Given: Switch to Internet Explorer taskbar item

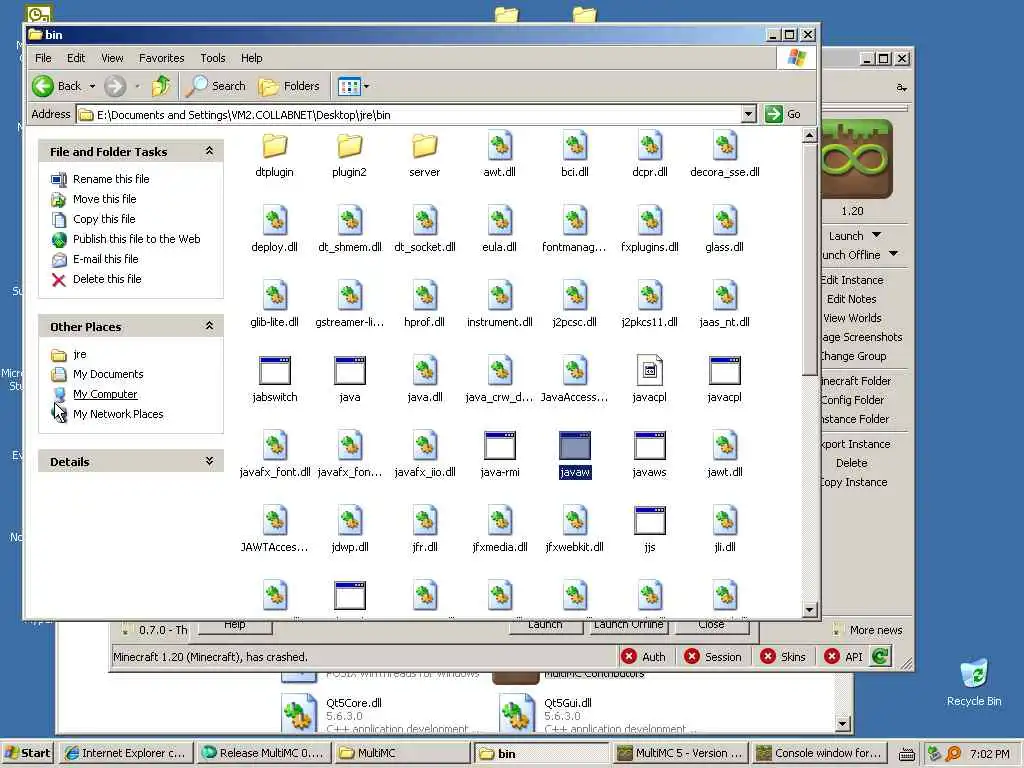Looking at the screenshot, I should (125, 753).
